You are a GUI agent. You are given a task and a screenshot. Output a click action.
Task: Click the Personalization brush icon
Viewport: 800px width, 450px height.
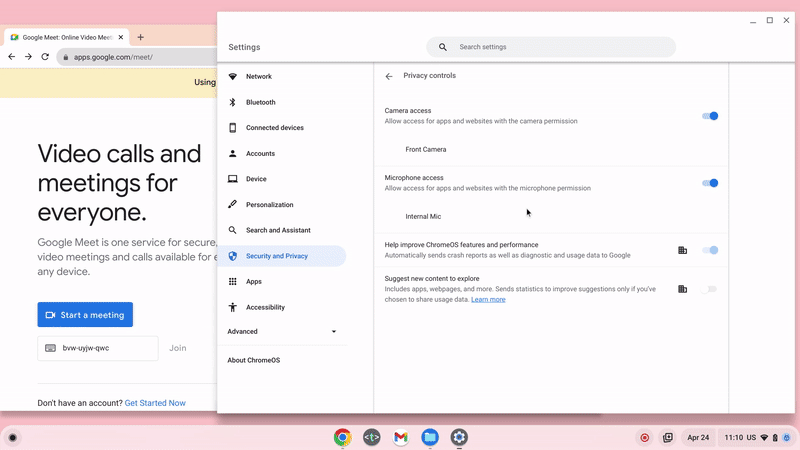click(233, 205)
